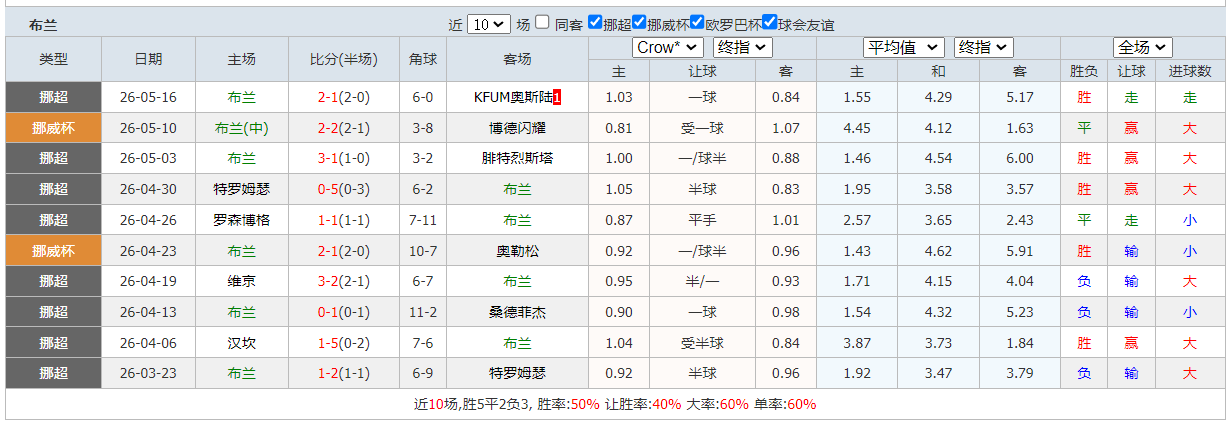Screen dimensions: 1227x422
Task: Click the 类型 column header
Action: [x=54, y=59]
